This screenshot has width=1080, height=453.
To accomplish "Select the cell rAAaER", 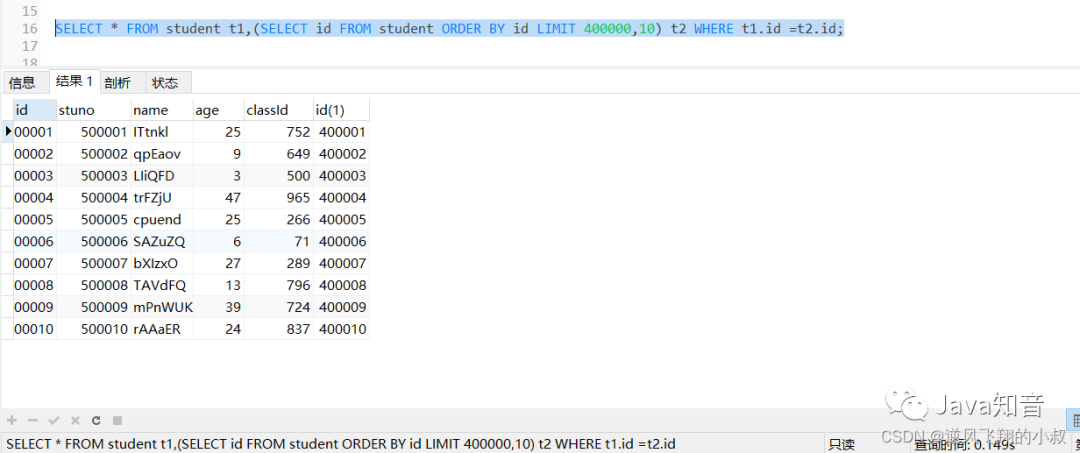I will click(162, 329).
